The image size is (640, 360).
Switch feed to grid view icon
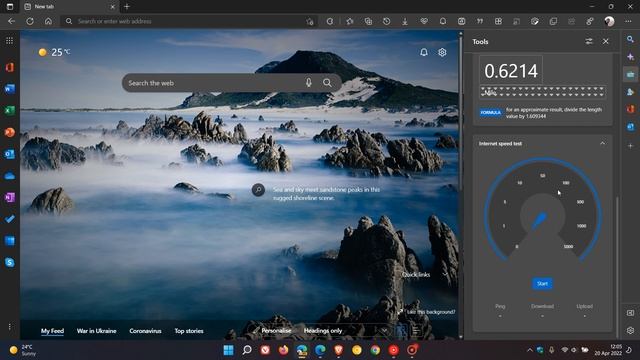[401, 331]
